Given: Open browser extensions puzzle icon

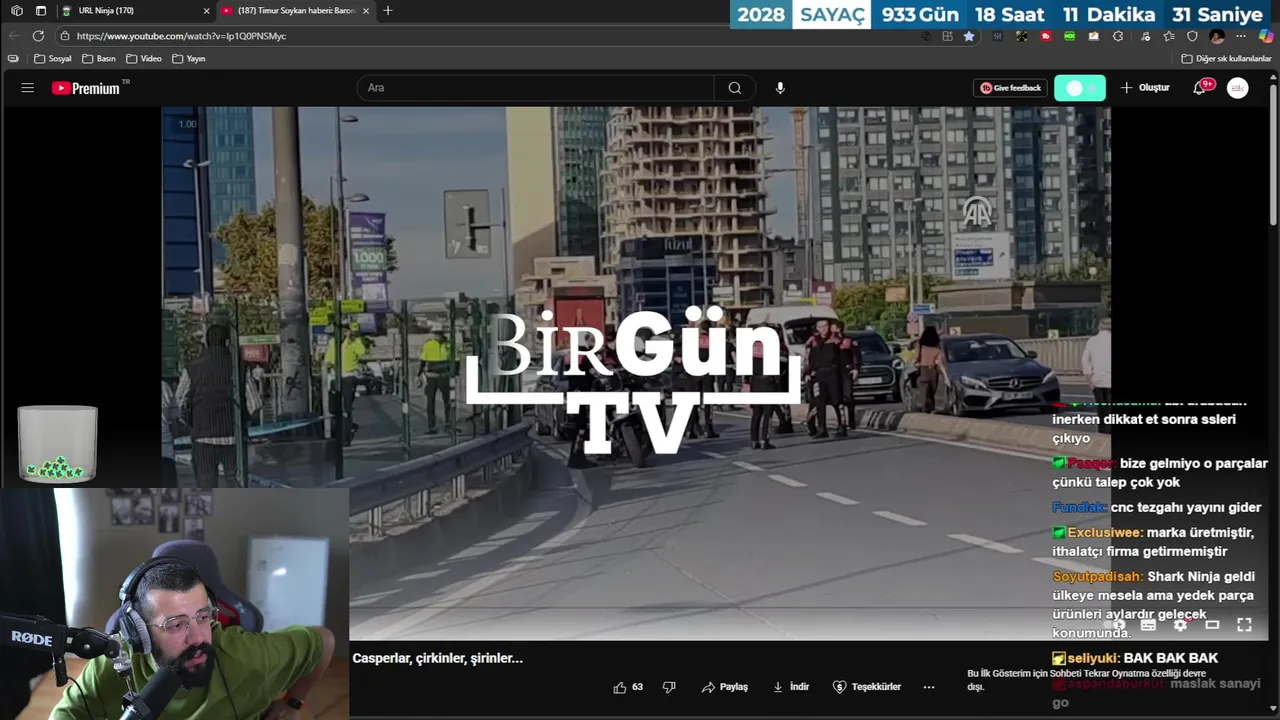Looking at the screenshot, I should (x=1118, y=36).
